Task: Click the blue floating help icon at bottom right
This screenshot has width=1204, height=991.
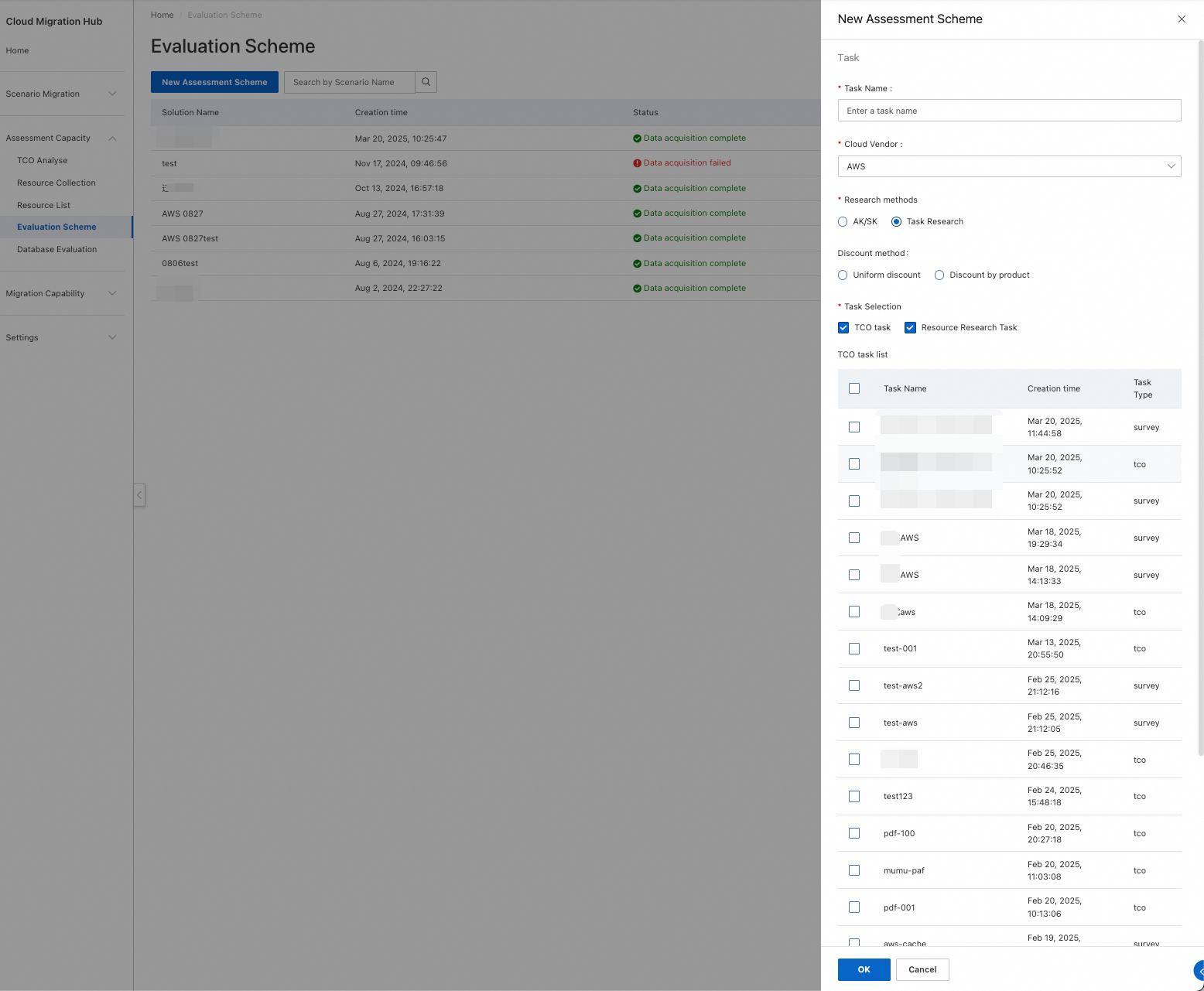Action: 1198,970
